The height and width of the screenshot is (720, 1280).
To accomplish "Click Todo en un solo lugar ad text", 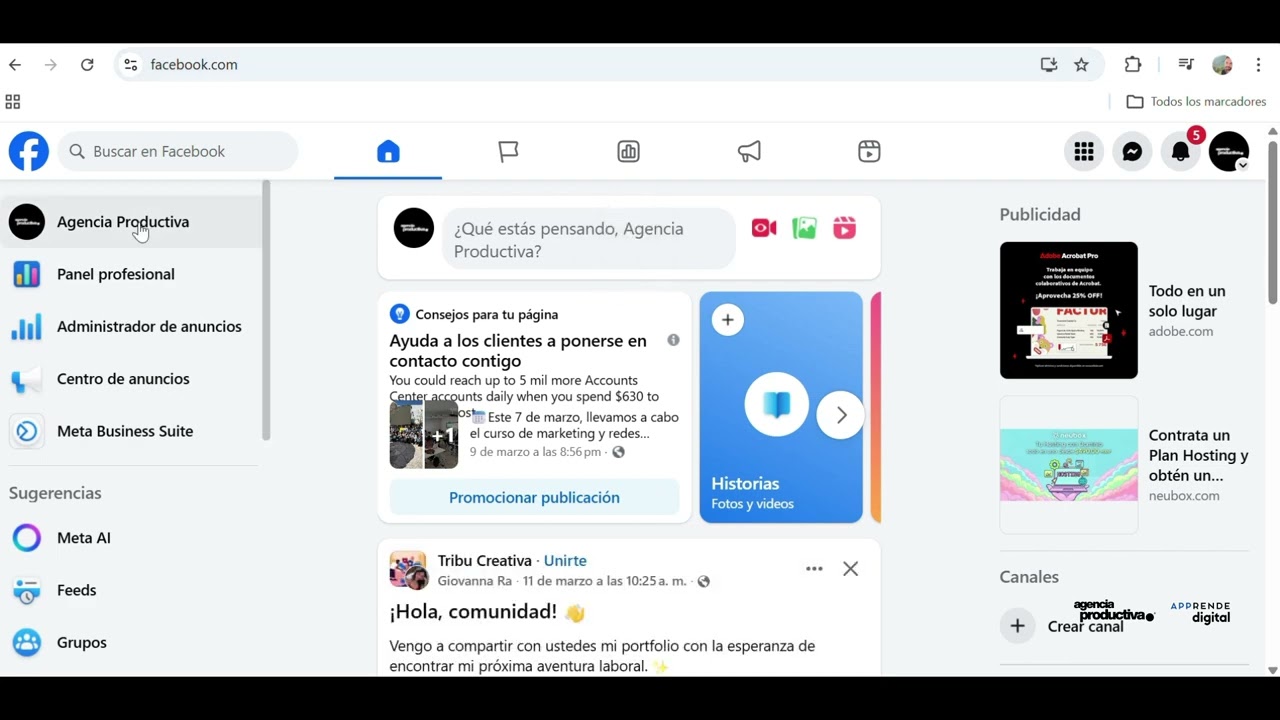I will pyautogui.click(x=1187, y=301).
